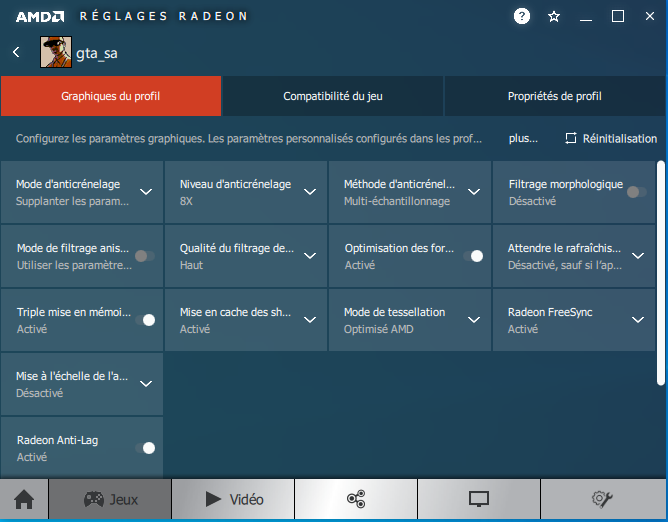668x522 pixels.
Task: Toggle Radeon Anti-Lag switch
Action: 145,448
